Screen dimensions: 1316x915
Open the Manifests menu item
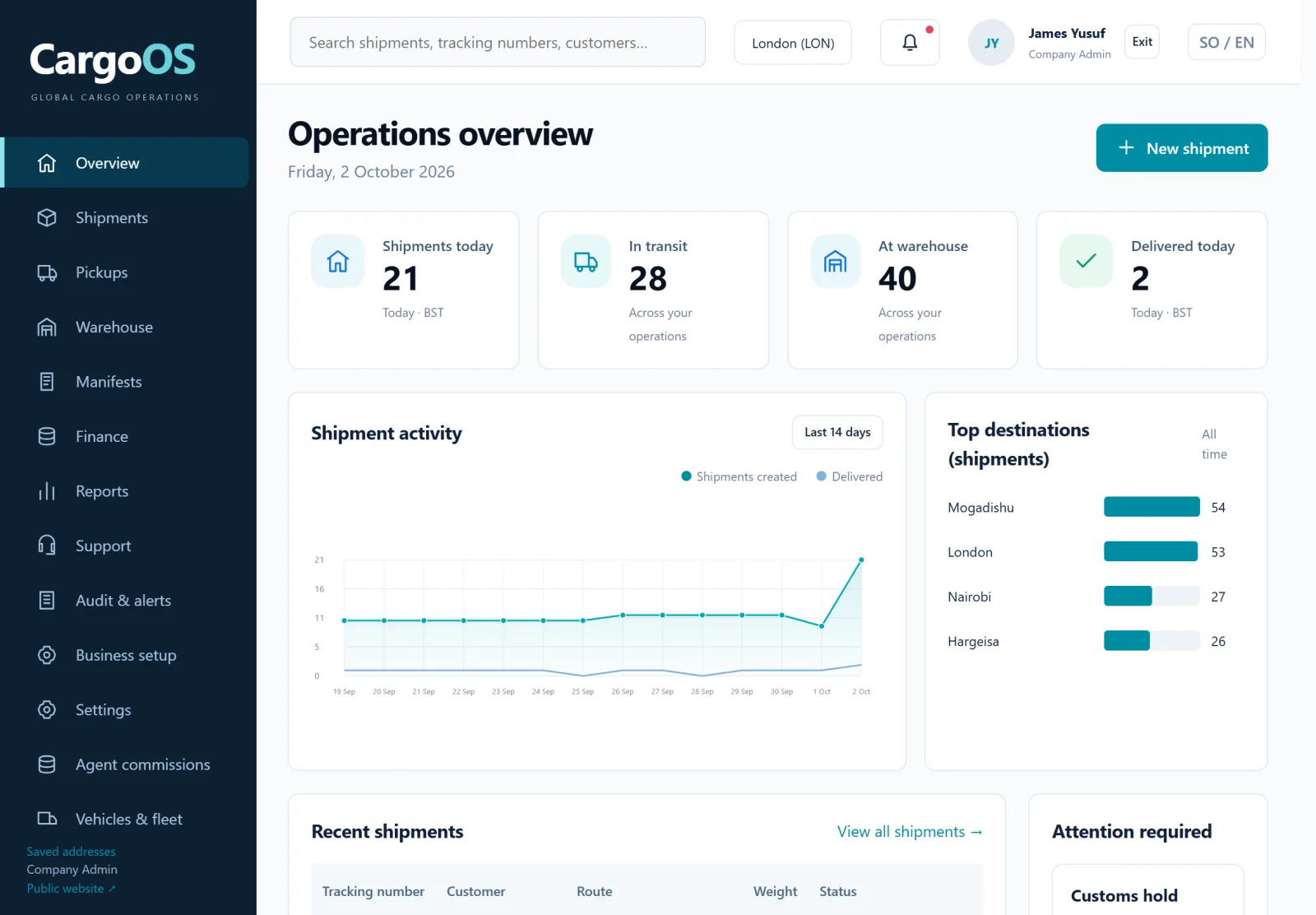tap(127, 382)
